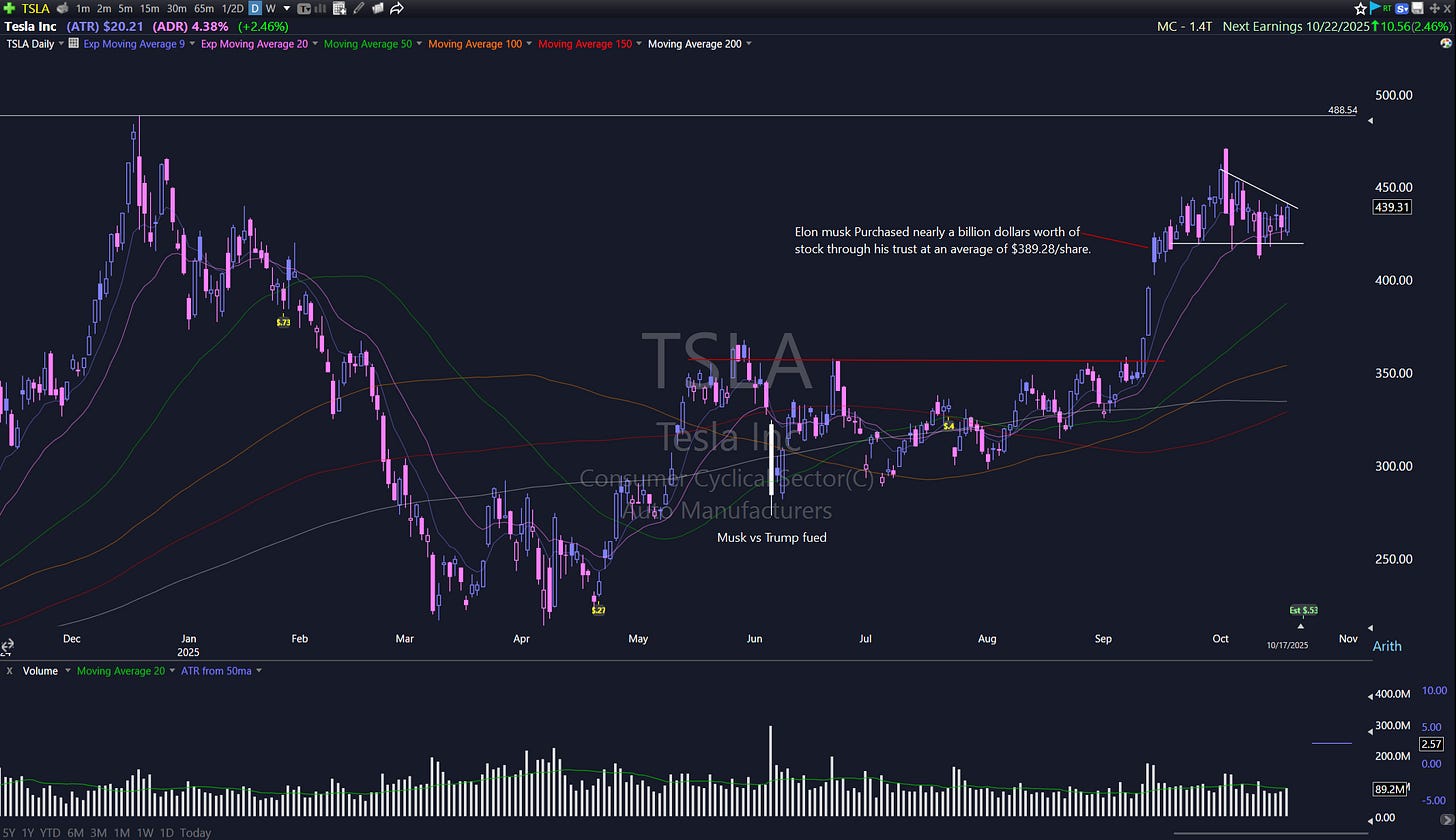Select the YTD range button
This screenshot has height=840, width=1456.
(x=49, y=833)
